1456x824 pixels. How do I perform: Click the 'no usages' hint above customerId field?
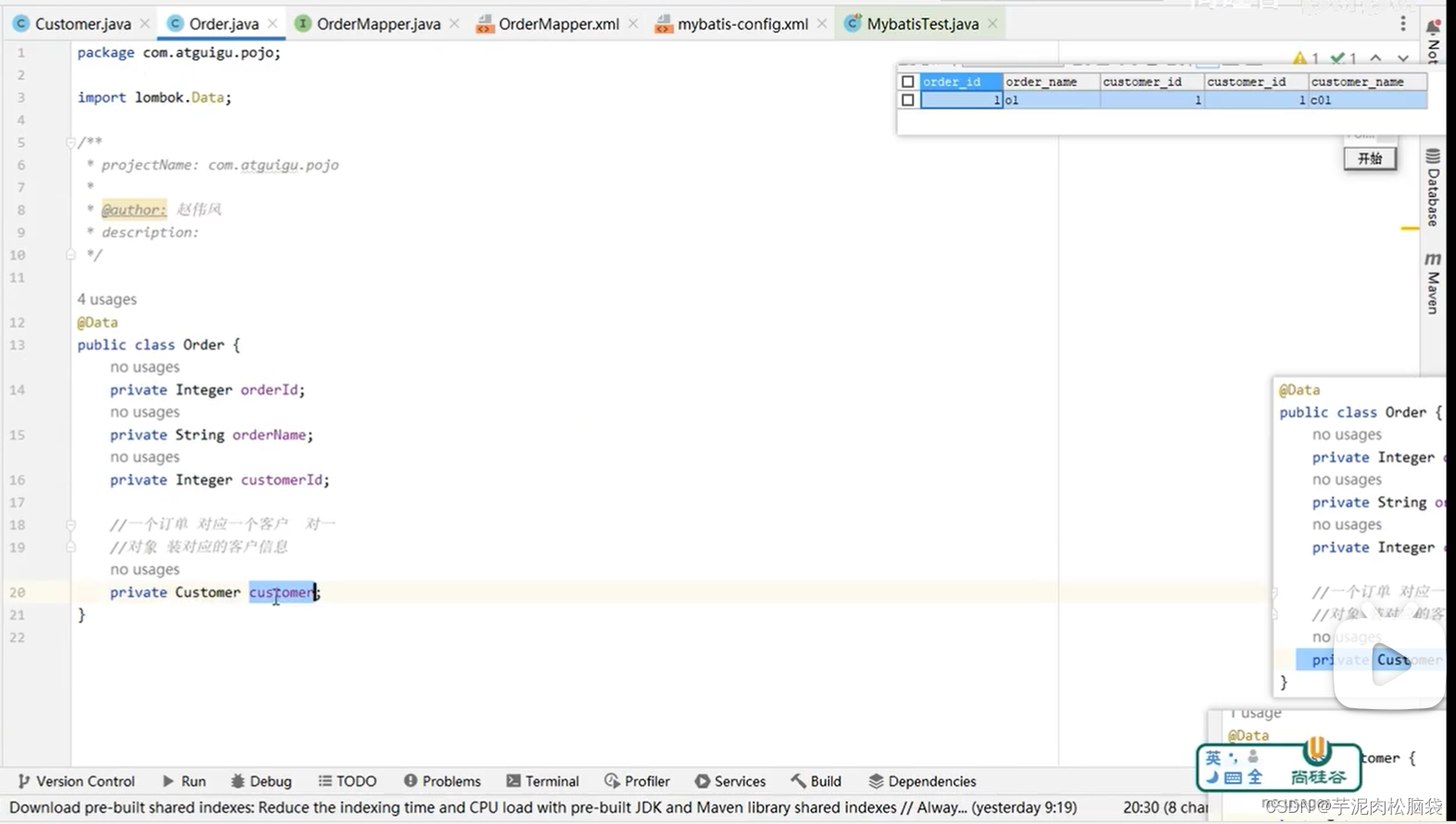coord(145,457)
